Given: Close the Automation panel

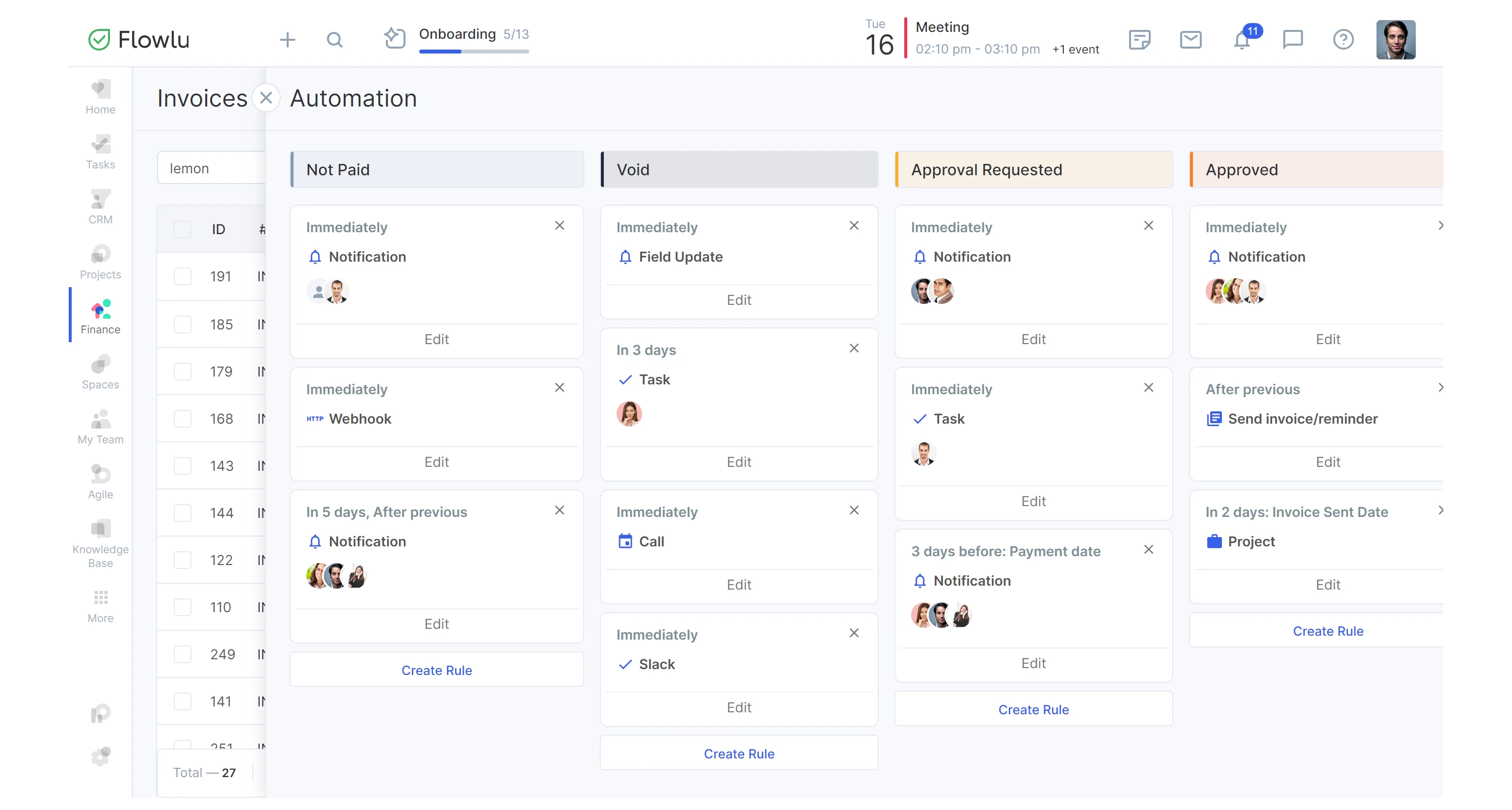Looking at the screenshot, I should [266, 98].
